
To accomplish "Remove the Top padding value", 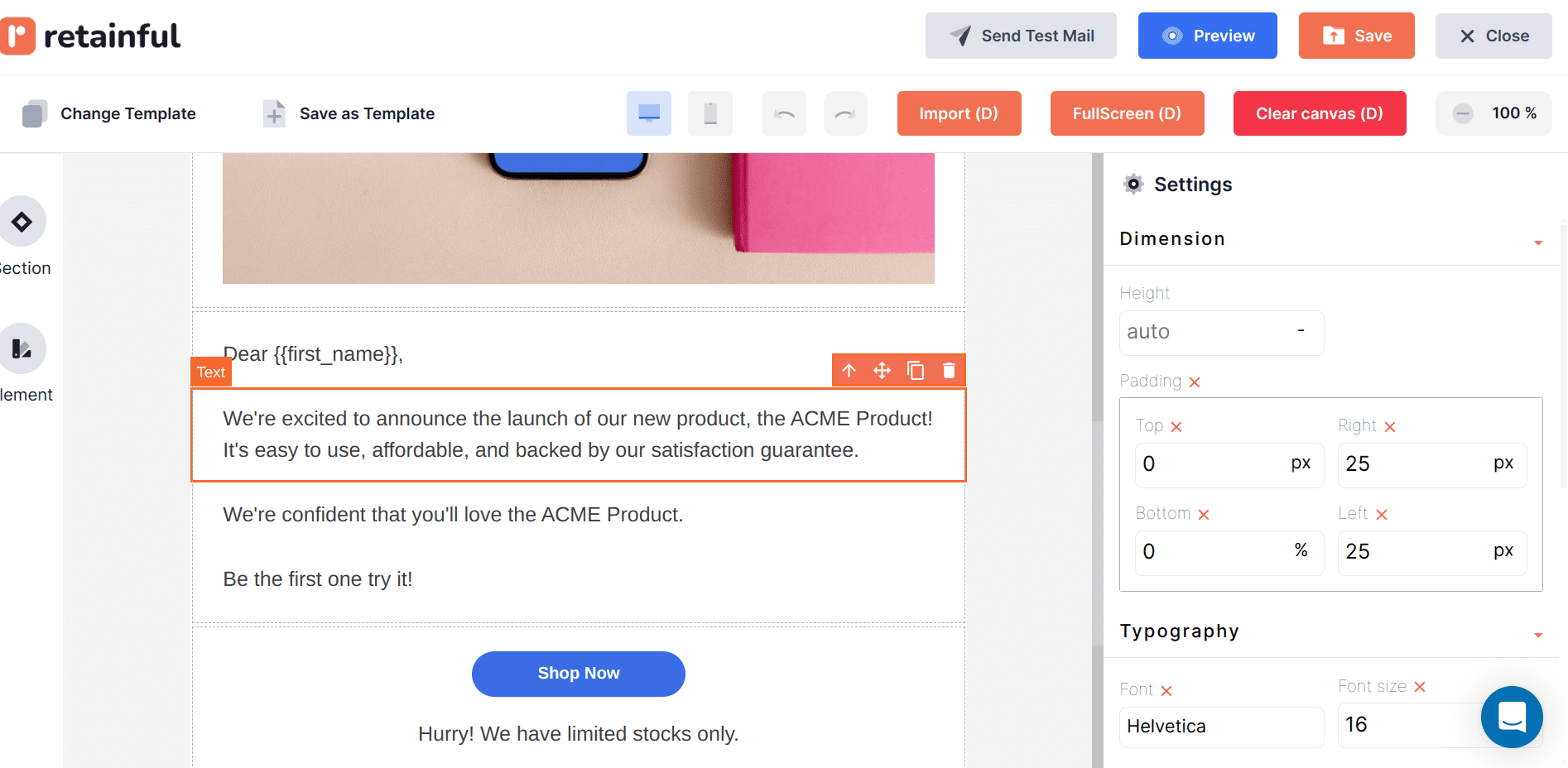I will tap(1177, 425).
